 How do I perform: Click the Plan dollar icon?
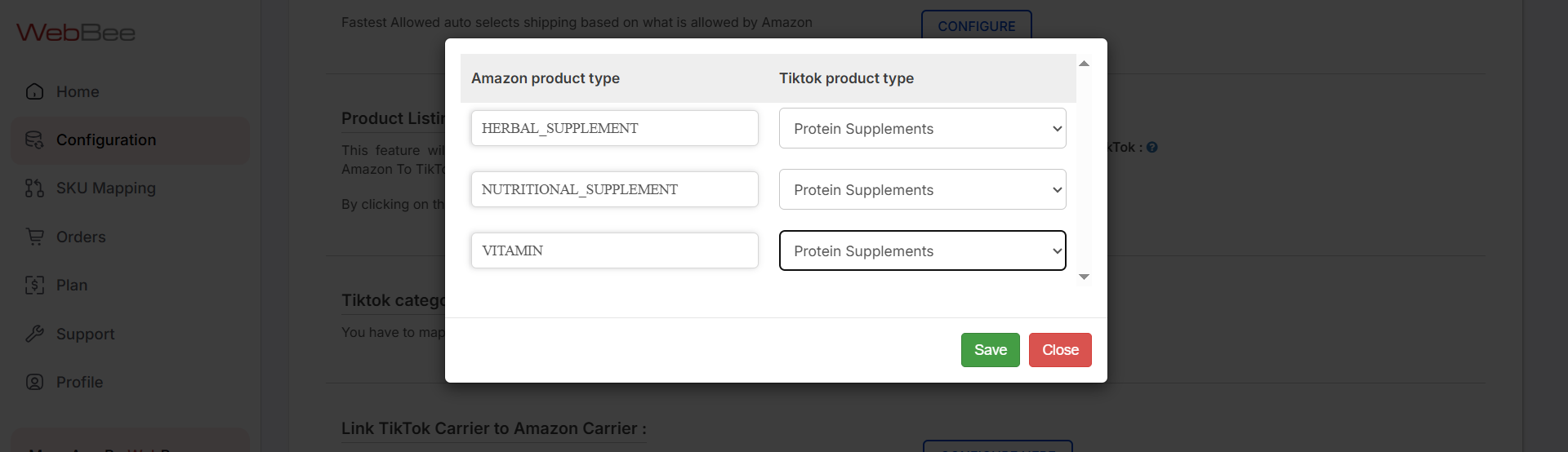click(x=34, y=285)
